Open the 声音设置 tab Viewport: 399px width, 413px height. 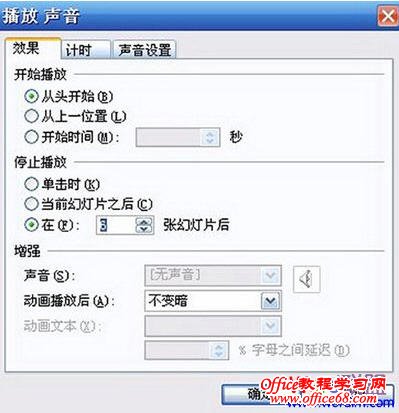pyautogui.click(x=145, y=50)
